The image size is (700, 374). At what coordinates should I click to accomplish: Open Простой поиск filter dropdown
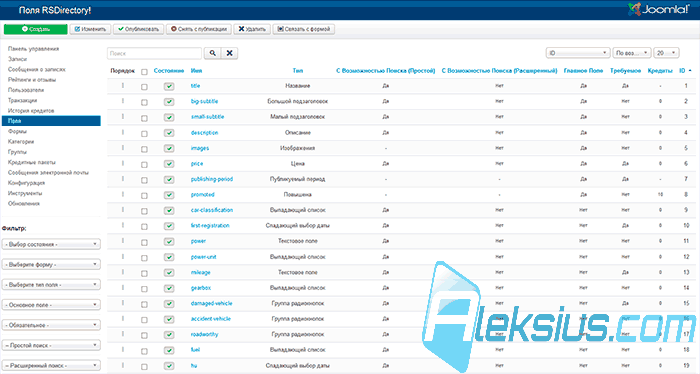[51, 345]
